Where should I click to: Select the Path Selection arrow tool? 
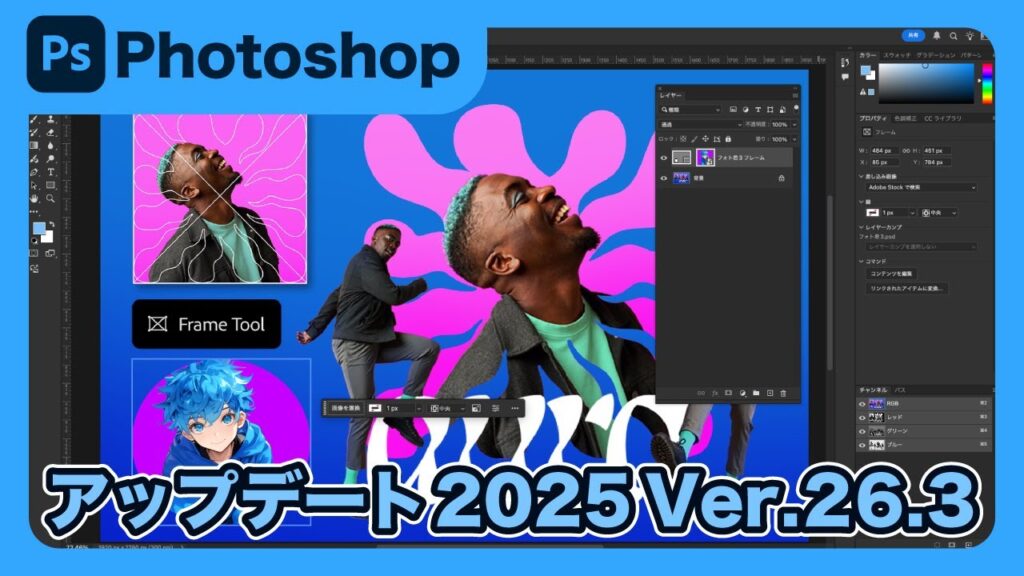[x=34, y=185]
